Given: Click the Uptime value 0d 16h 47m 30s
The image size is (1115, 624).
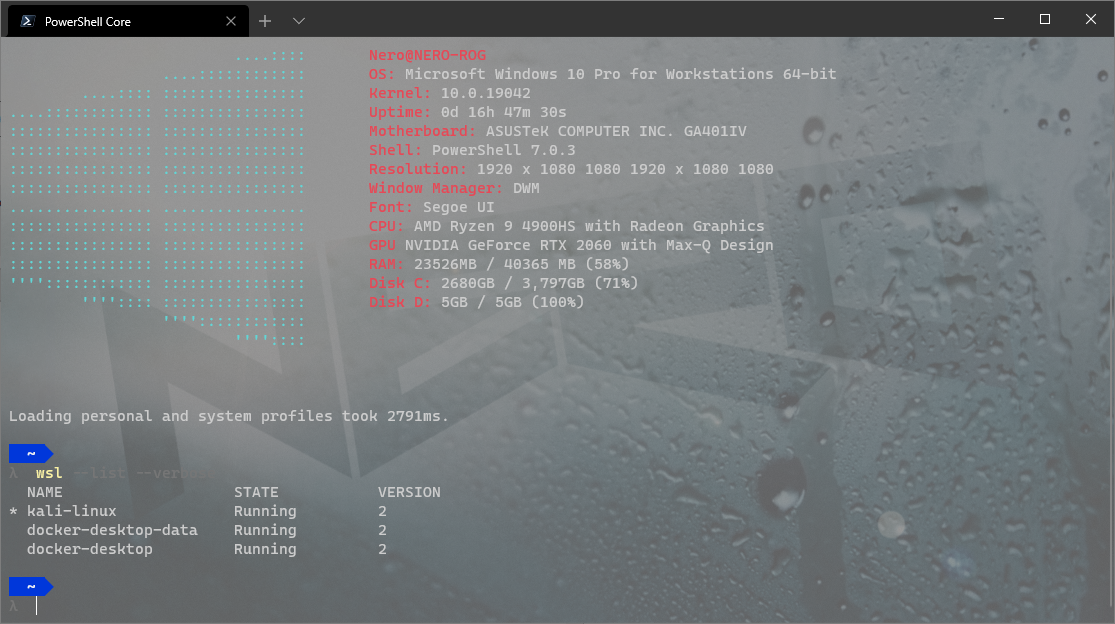Looking at the screenshot, I should (503, 112).
